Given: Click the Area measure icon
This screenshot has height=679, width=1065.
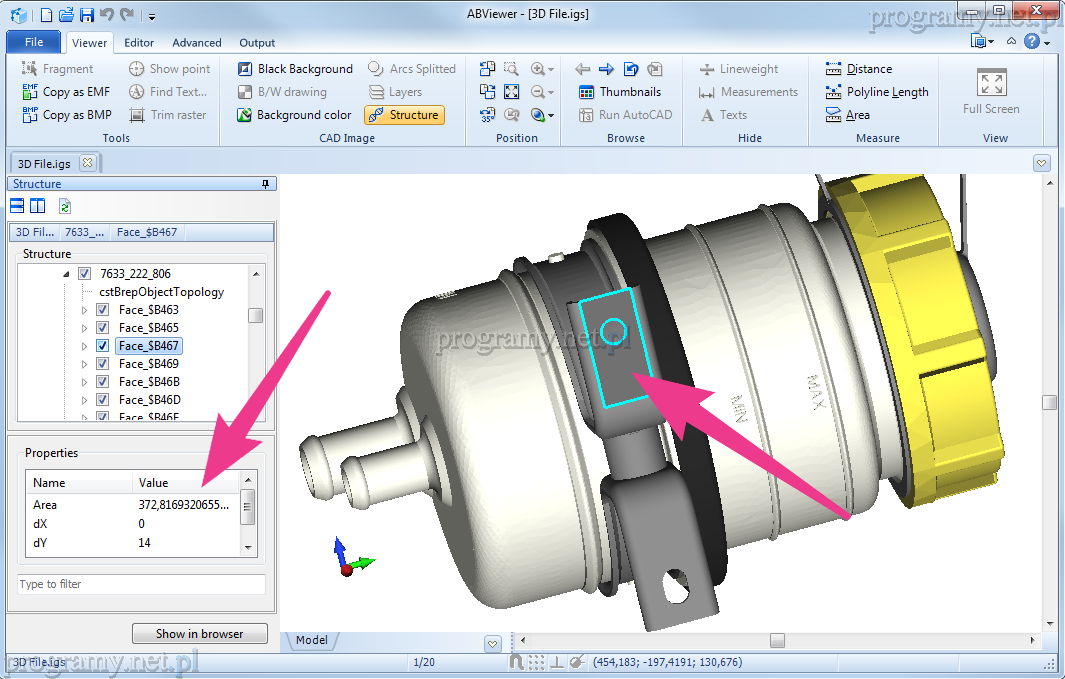Looking at the screenshot, I should click(835, 115).
